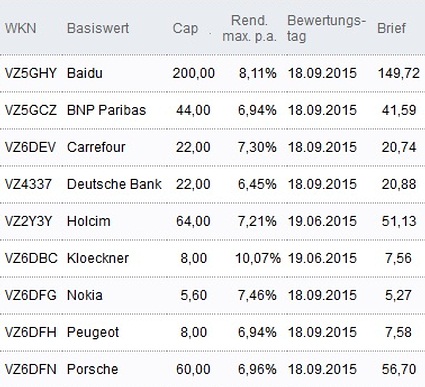Open WKN link VZ6DFG
425x387 pixels.
31,295
